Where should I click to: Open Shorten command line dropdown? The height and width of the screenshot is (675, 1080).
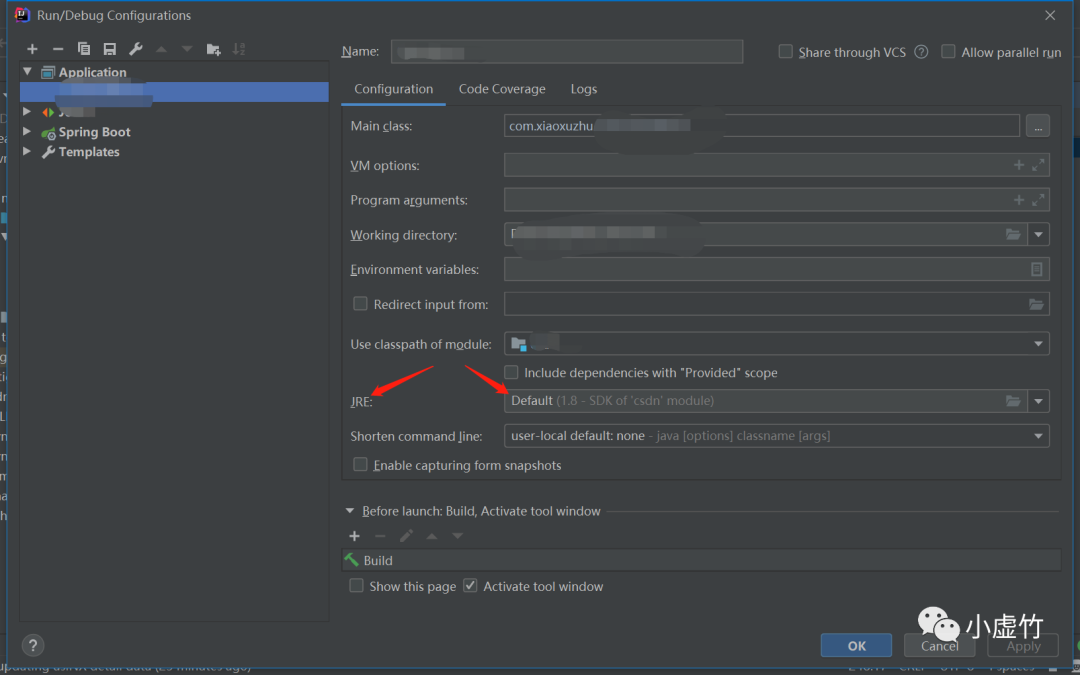[1039, 436]
